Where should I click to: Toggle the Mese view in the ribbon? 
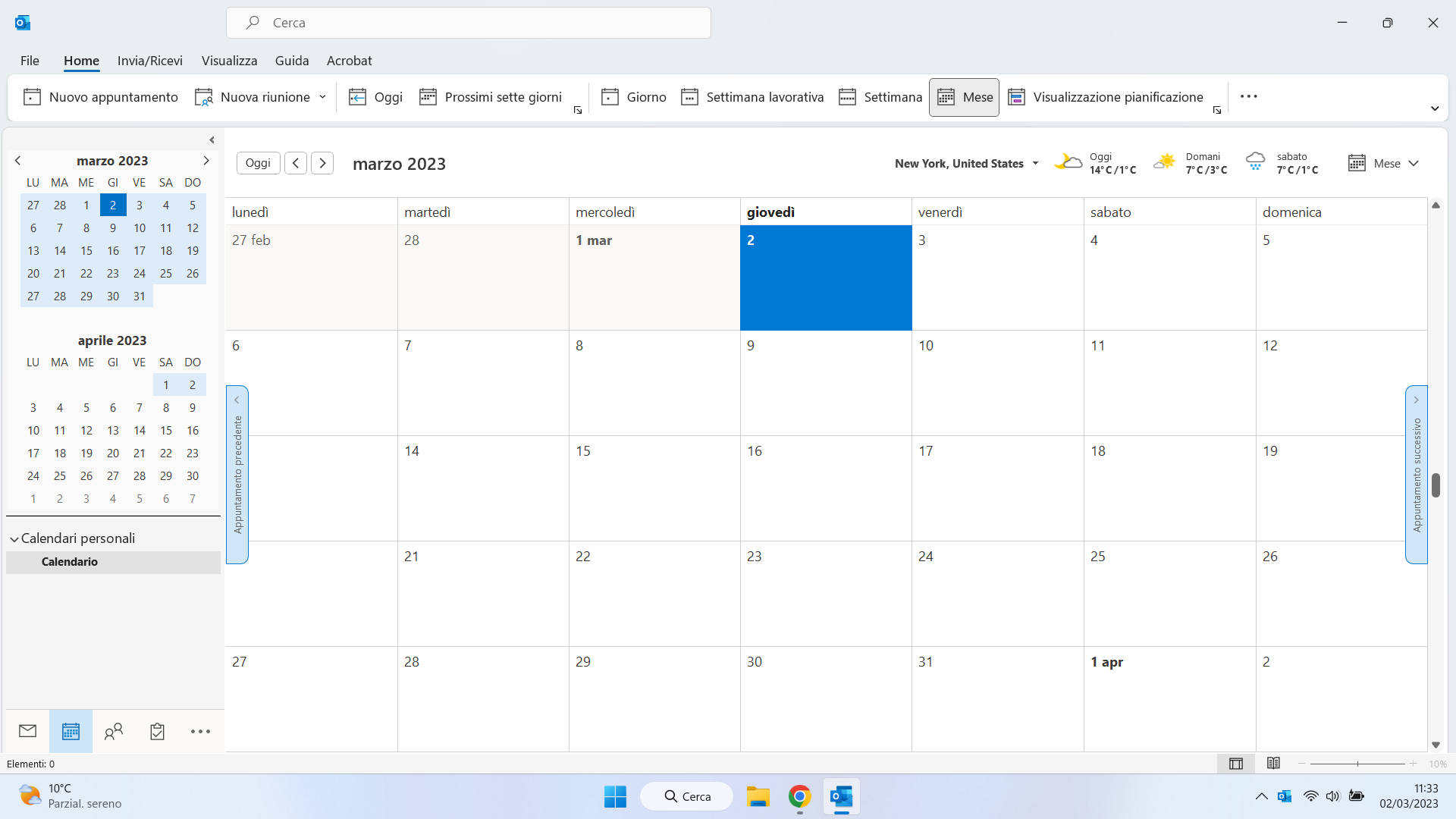964,97
